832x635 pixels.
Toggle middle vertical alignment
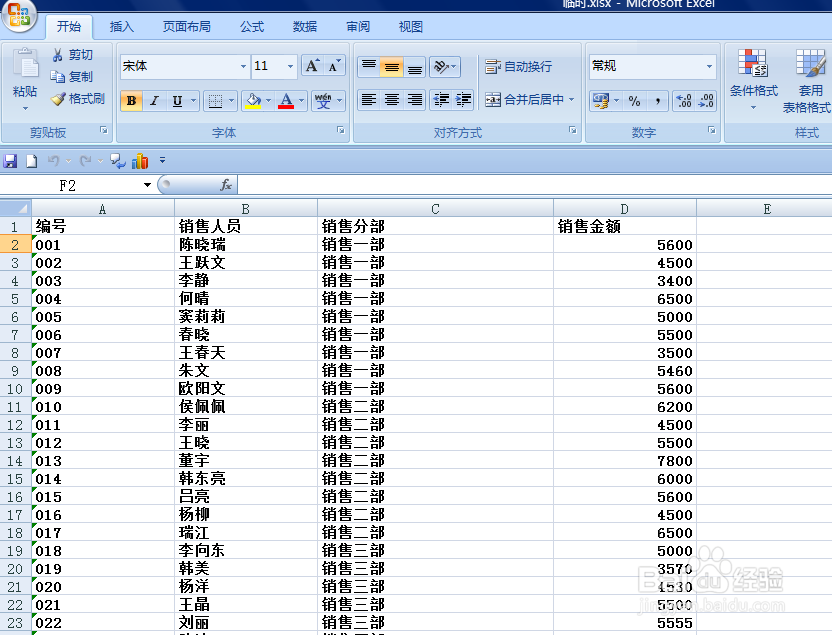[x=392, y=66]
